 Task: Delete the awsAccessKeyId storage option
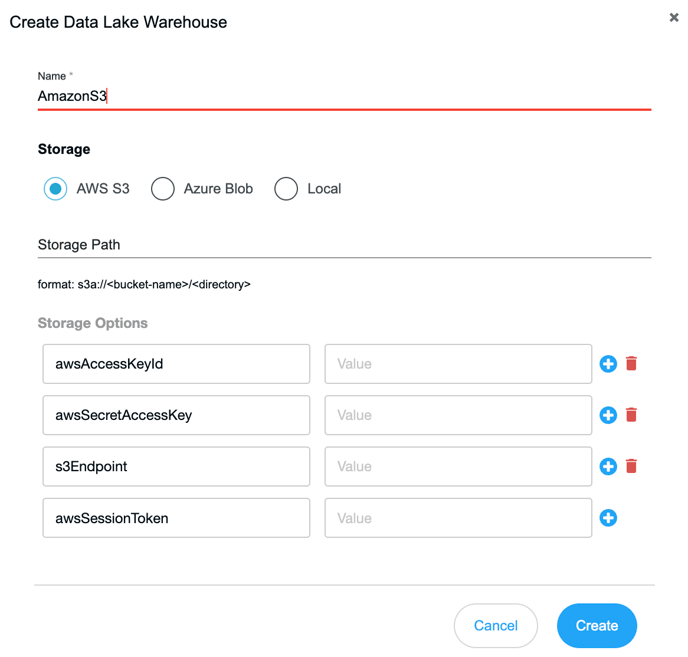(631, 363)
